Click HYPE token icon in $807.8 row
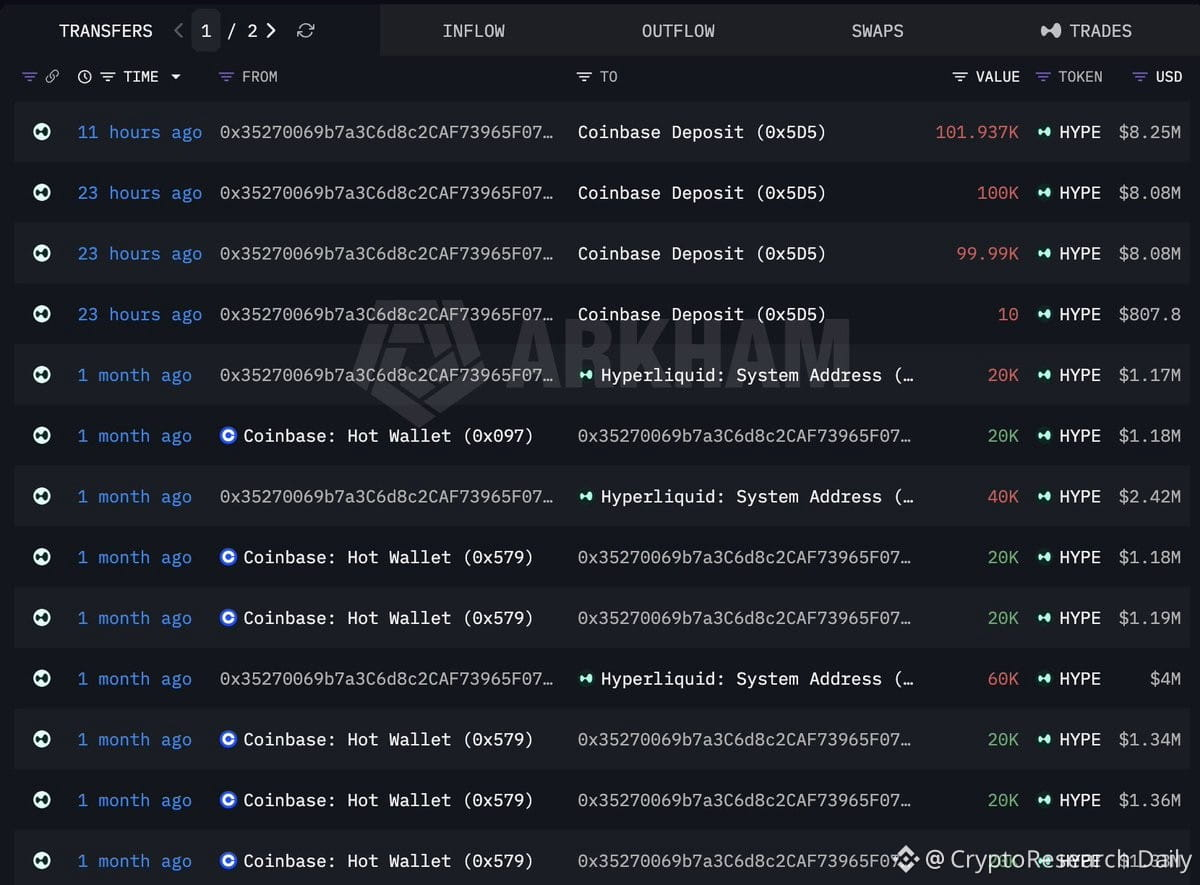 tap(1044, 314)
